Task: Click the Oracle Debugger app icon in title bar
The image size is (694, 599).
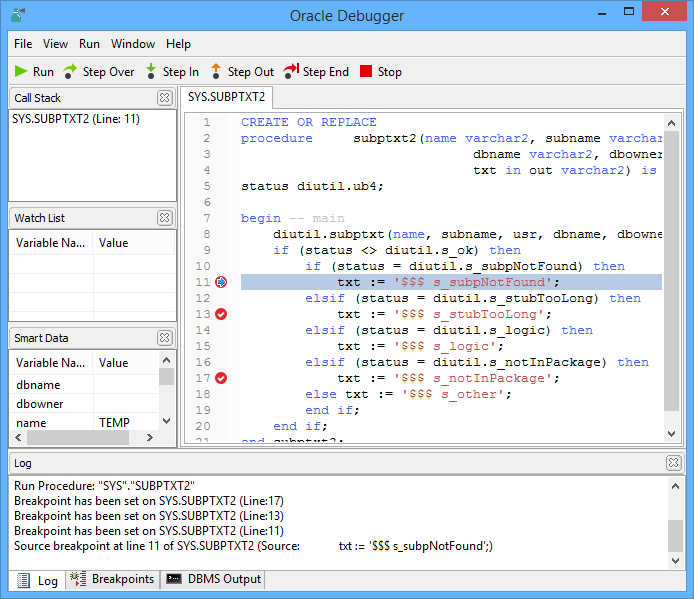Action: click(x=18, y=15)
